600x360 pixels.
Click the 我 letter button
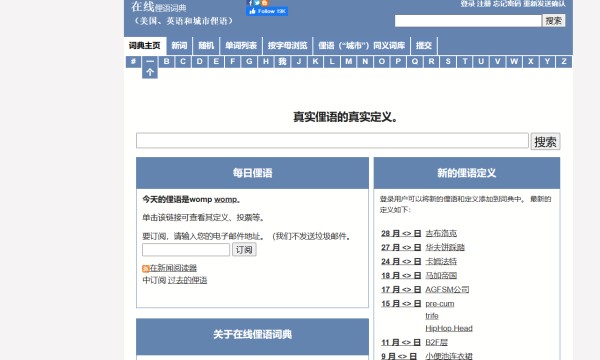click(x=282, y=62)
